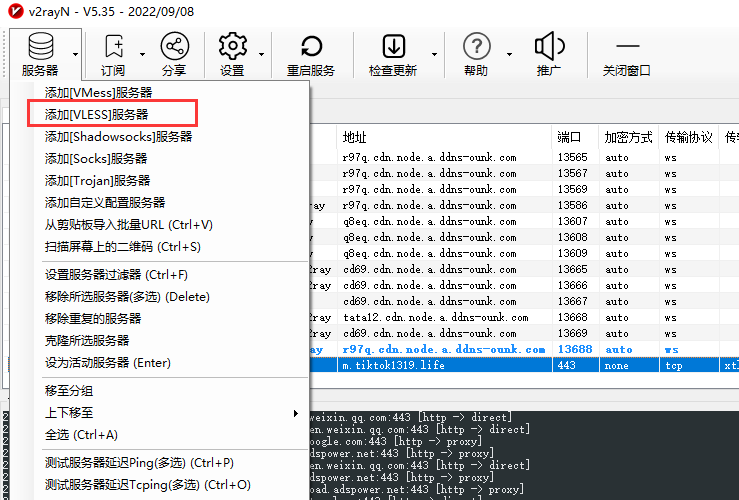Open the Settings (设置) gear icon

click(x=232, y=46)
